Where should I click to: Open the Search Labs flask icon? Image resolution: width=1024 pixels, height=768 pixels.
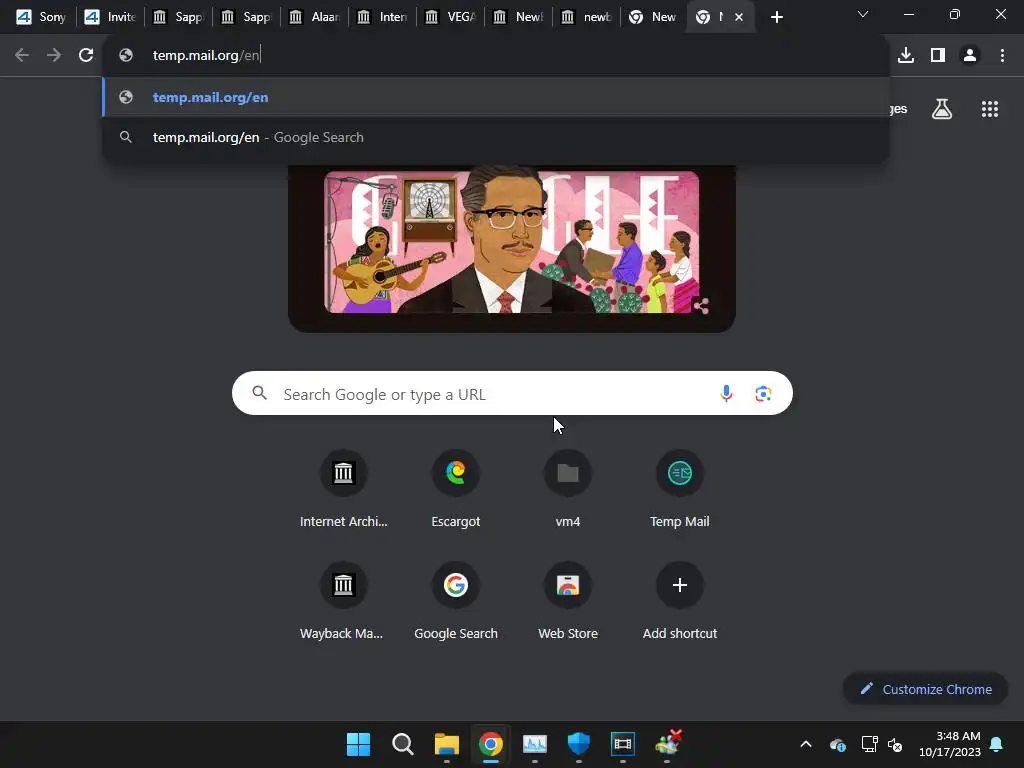click(942, 109)
